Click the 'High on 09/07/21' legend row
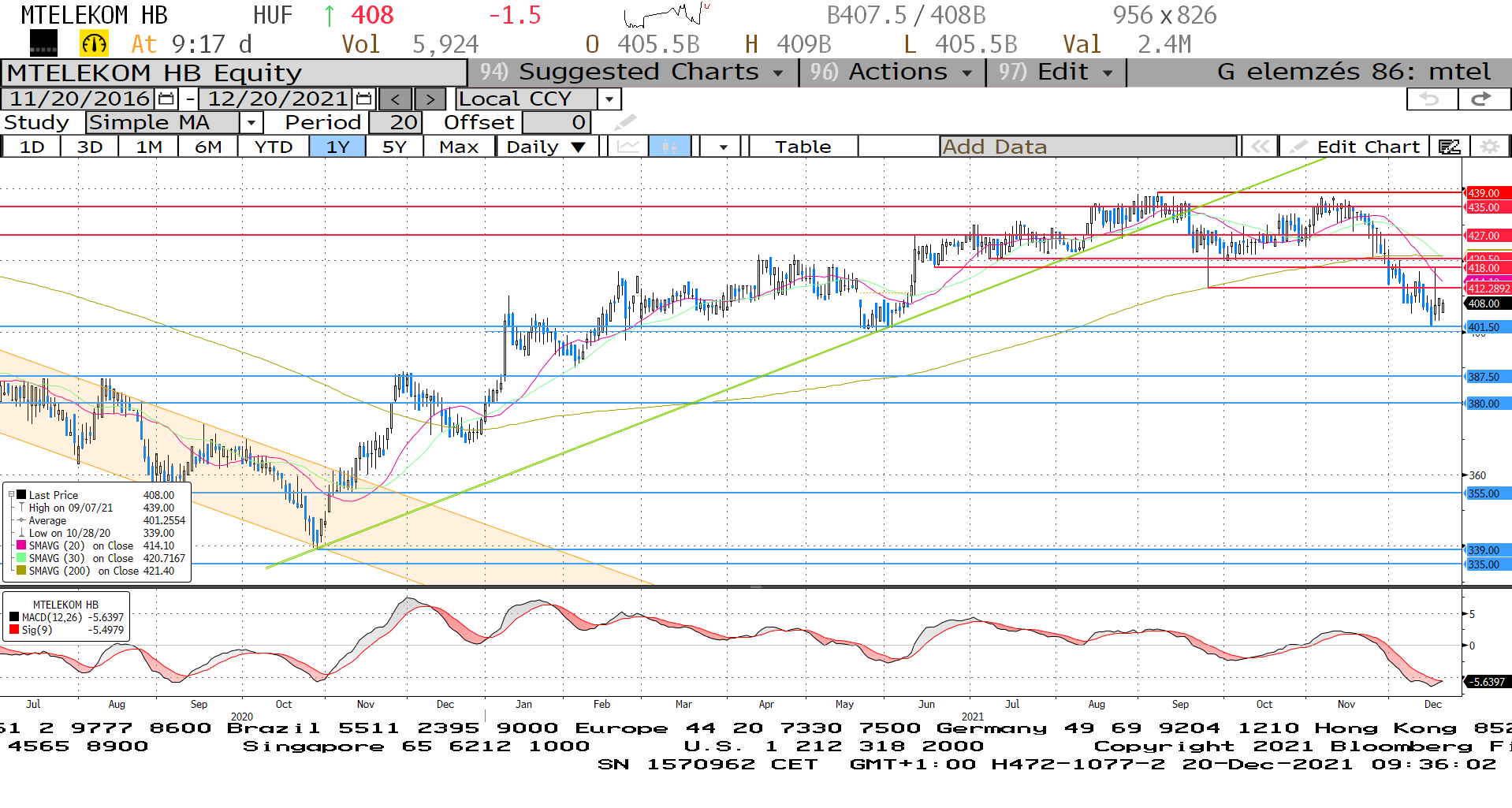 tap(101, 508)
